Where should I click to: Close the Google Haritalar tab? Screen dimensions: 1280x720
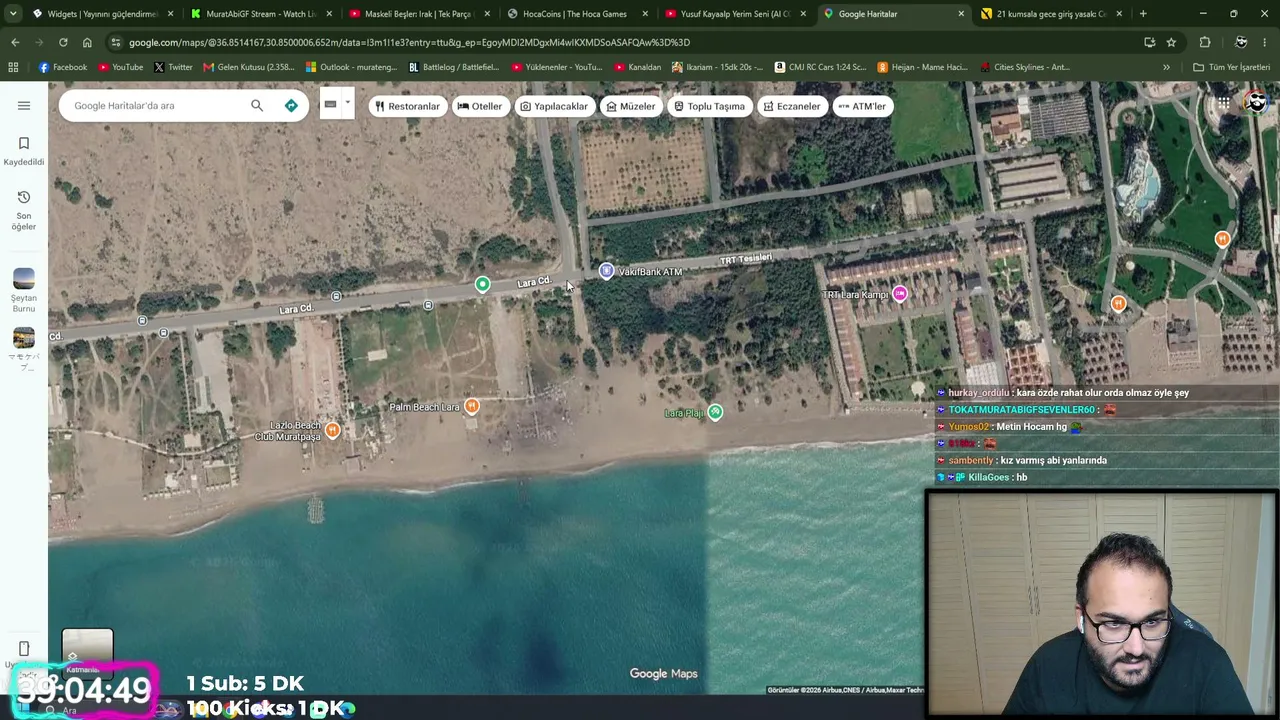click(961, 14)
